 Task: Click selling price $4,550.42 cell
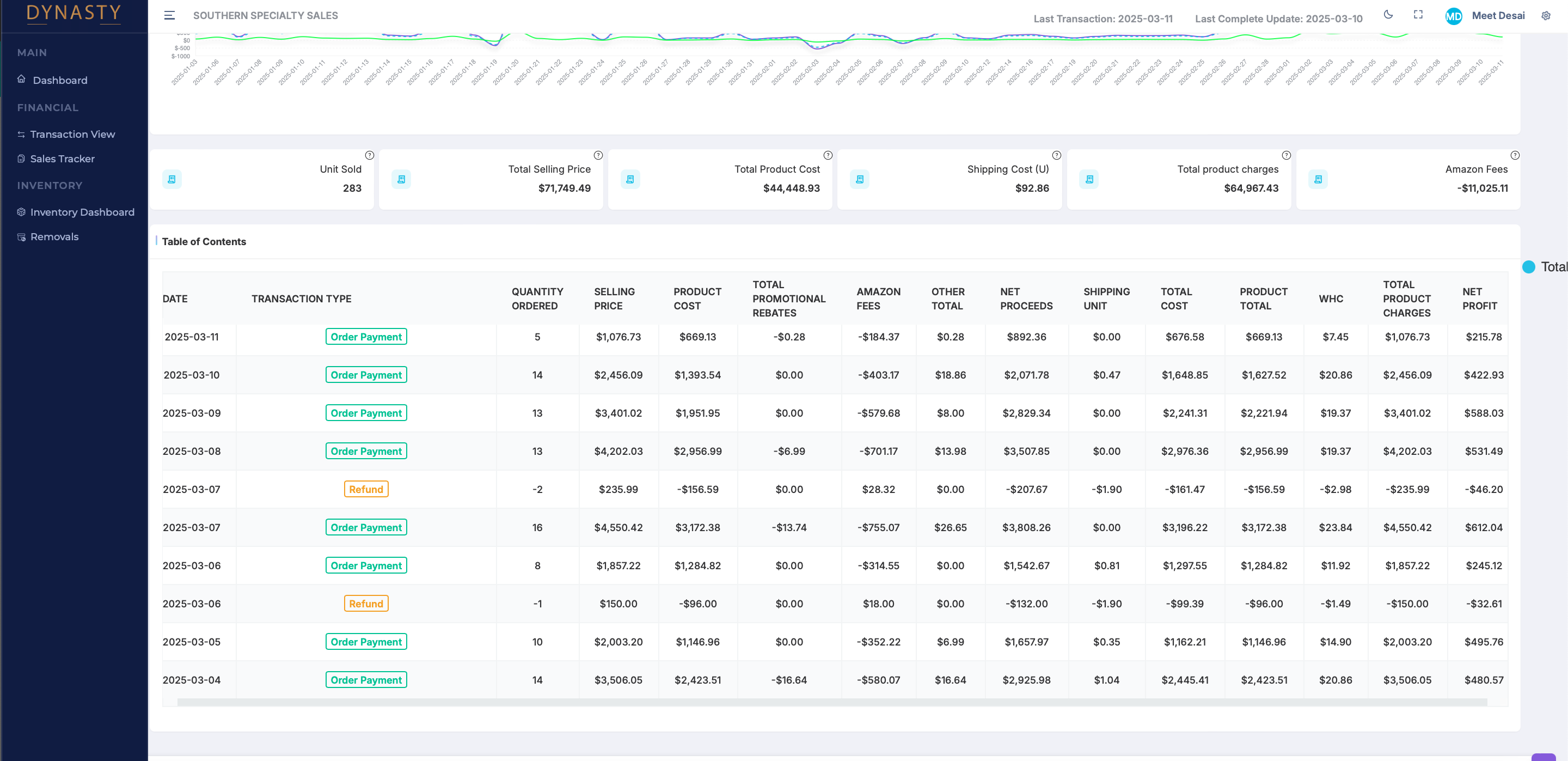[x=618, y=528]
